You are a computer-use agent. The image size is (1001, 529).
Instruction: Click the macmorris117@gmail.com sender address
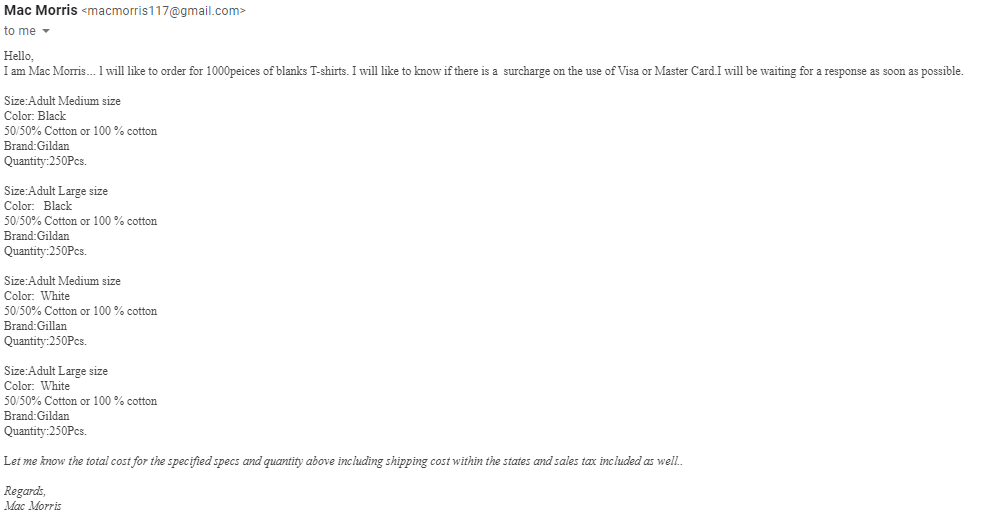point(163,11)
